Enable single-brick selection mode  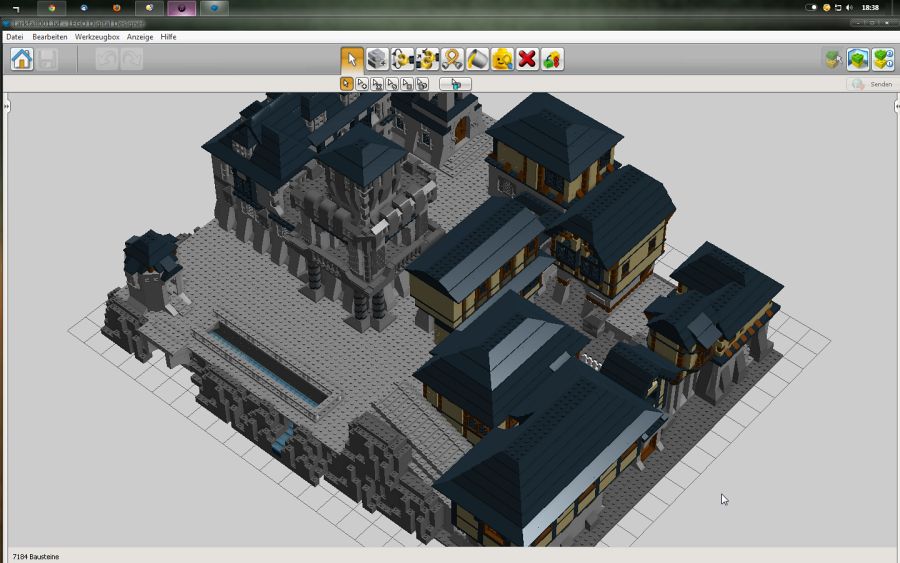click(347, 84)
